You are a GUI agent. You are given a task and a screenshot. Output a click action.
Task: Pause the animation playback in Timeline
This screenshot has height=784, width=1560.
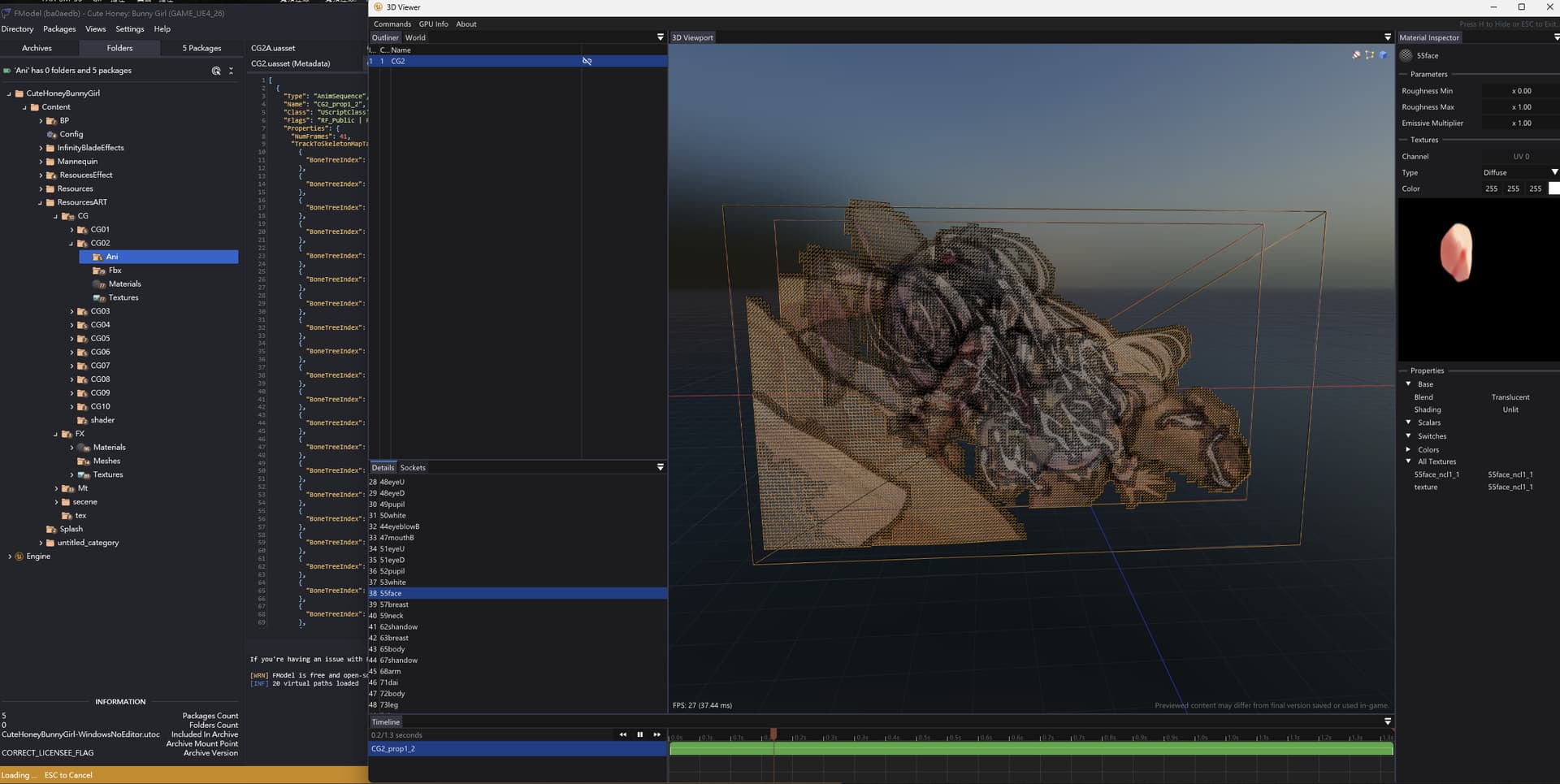pos(639,734)
